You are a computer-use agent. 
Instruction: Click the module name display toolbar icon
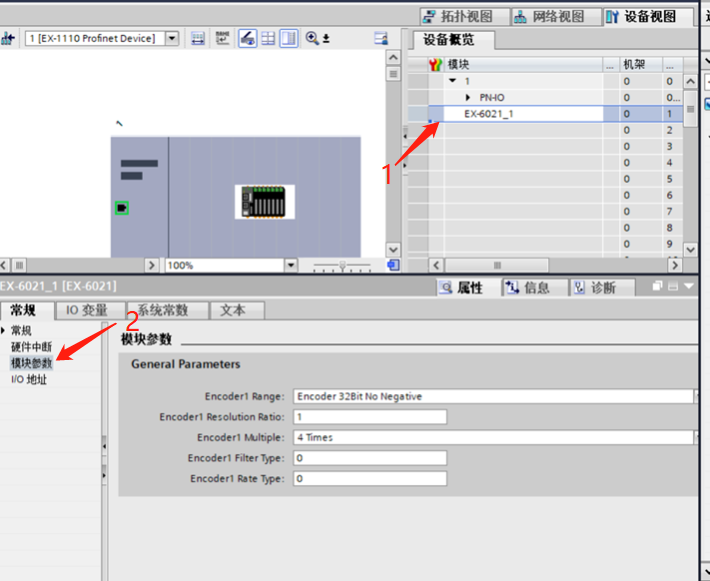pyautogui.click(x=222, y=38)
